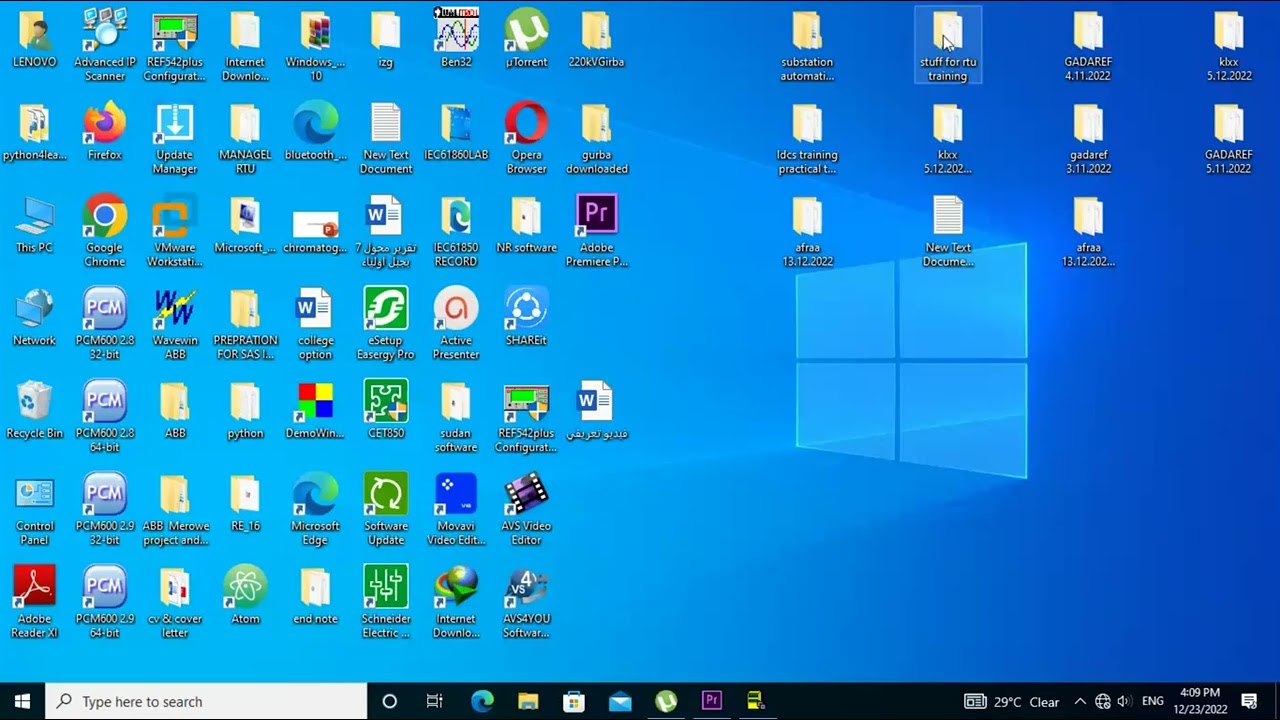Select the end note folder
1280x720 pixels.
(x=315, y=596)
